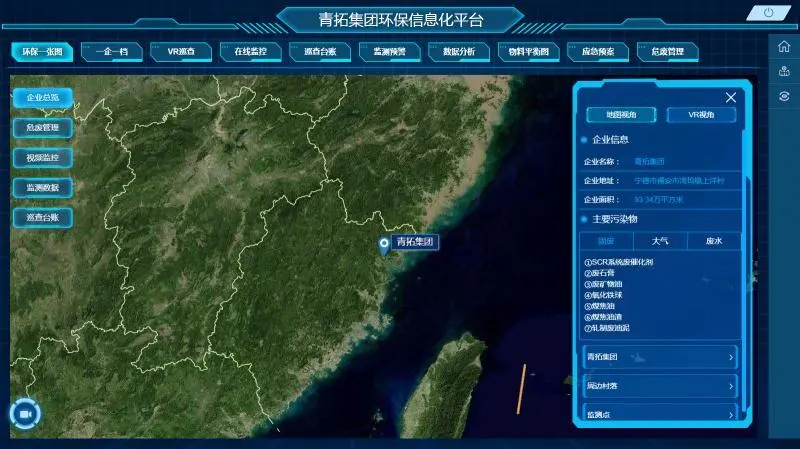The height and width of the screenshot is (449, 800).
Task: Click the 危废管理 side button
Action: tap(42, 128)
